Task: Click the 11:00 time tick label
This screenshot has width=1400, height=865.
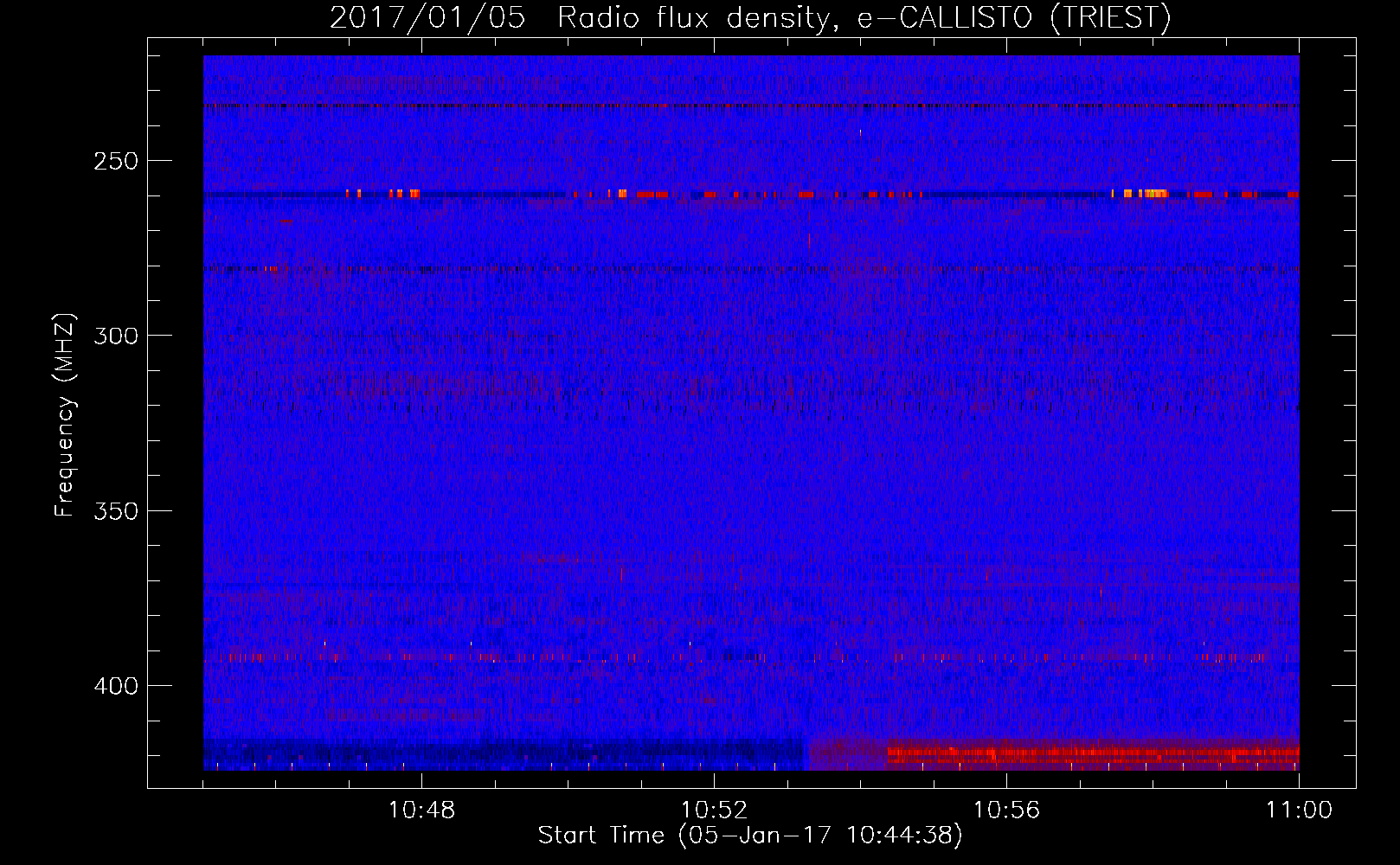Action: [x=1299, y=811]
